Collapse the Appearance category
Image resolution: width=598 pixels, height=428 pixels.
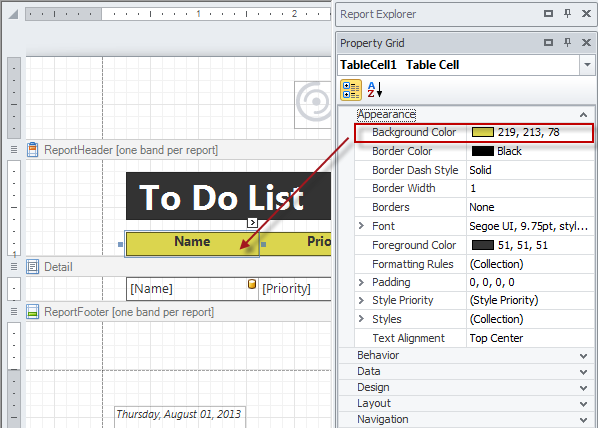(x=584, y=114)
